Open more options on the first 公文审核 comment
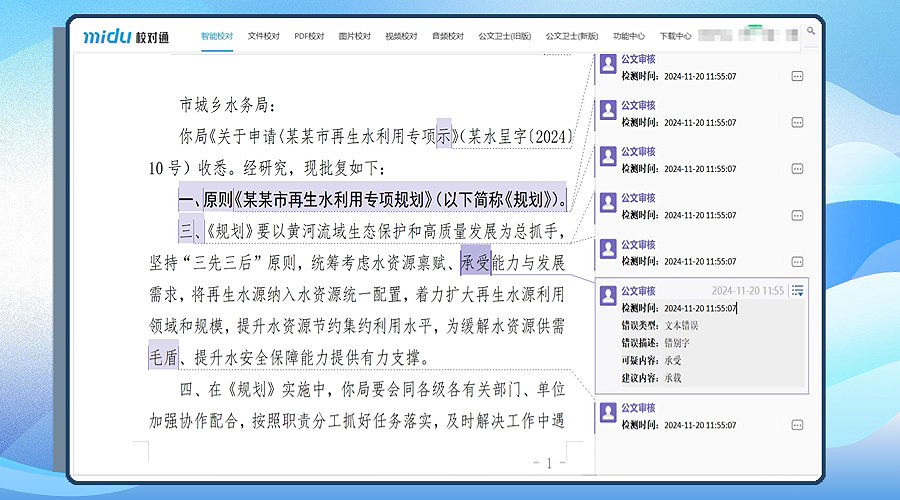Screen dimensions: 900x500 (x=797, y=76)
